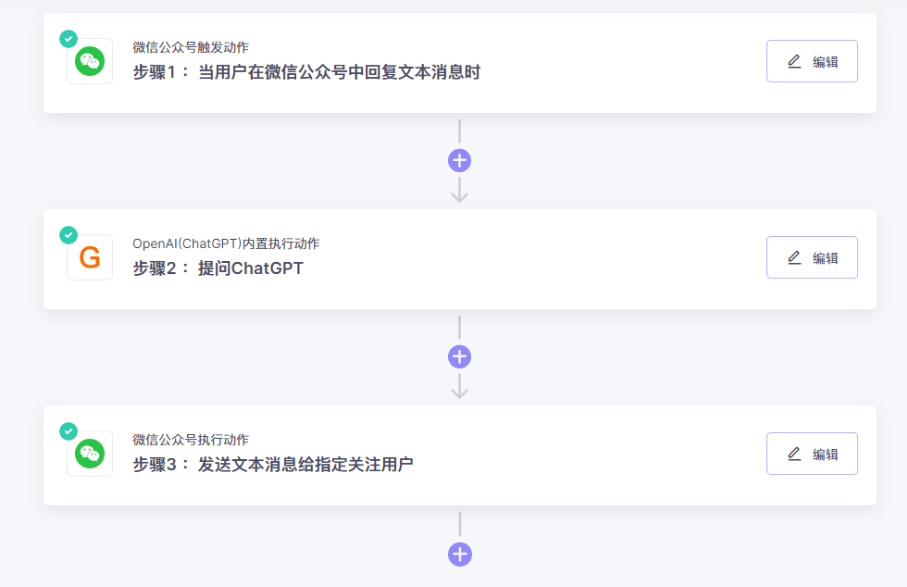Click the OpenAI(ChatGPT)内置执行动作 label
907x587 pixels.
(226, 243)
